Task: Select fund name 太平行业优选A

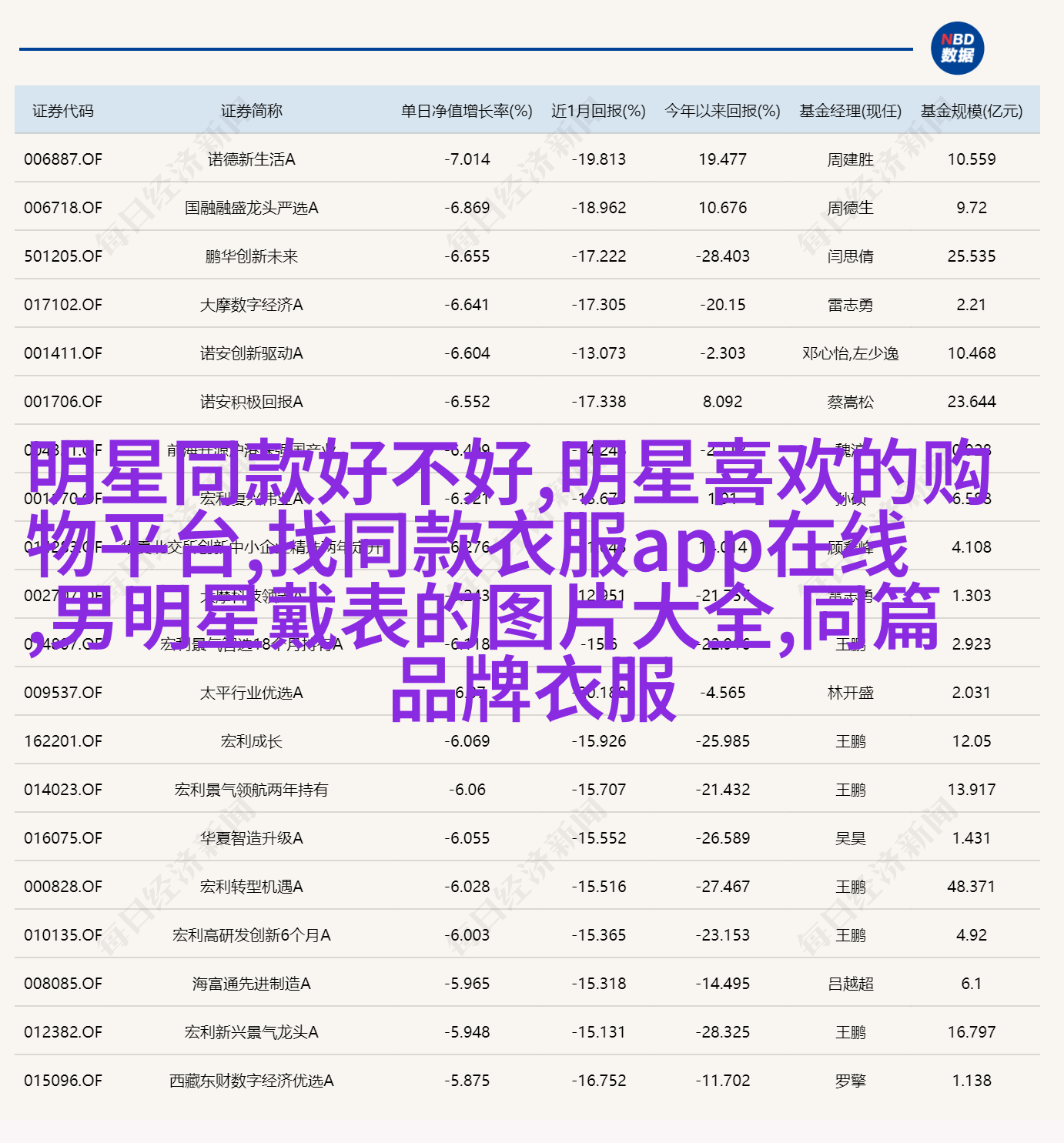Action: pos(252,693)
